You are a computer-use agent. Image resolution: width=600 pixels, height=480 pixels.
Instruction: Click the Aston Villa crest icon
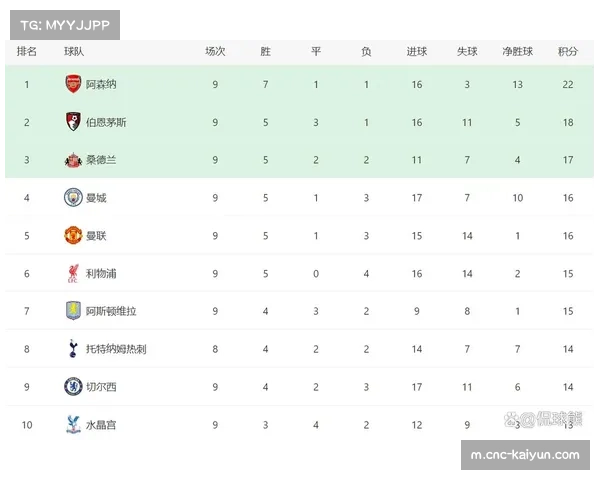tap(73, 311)
